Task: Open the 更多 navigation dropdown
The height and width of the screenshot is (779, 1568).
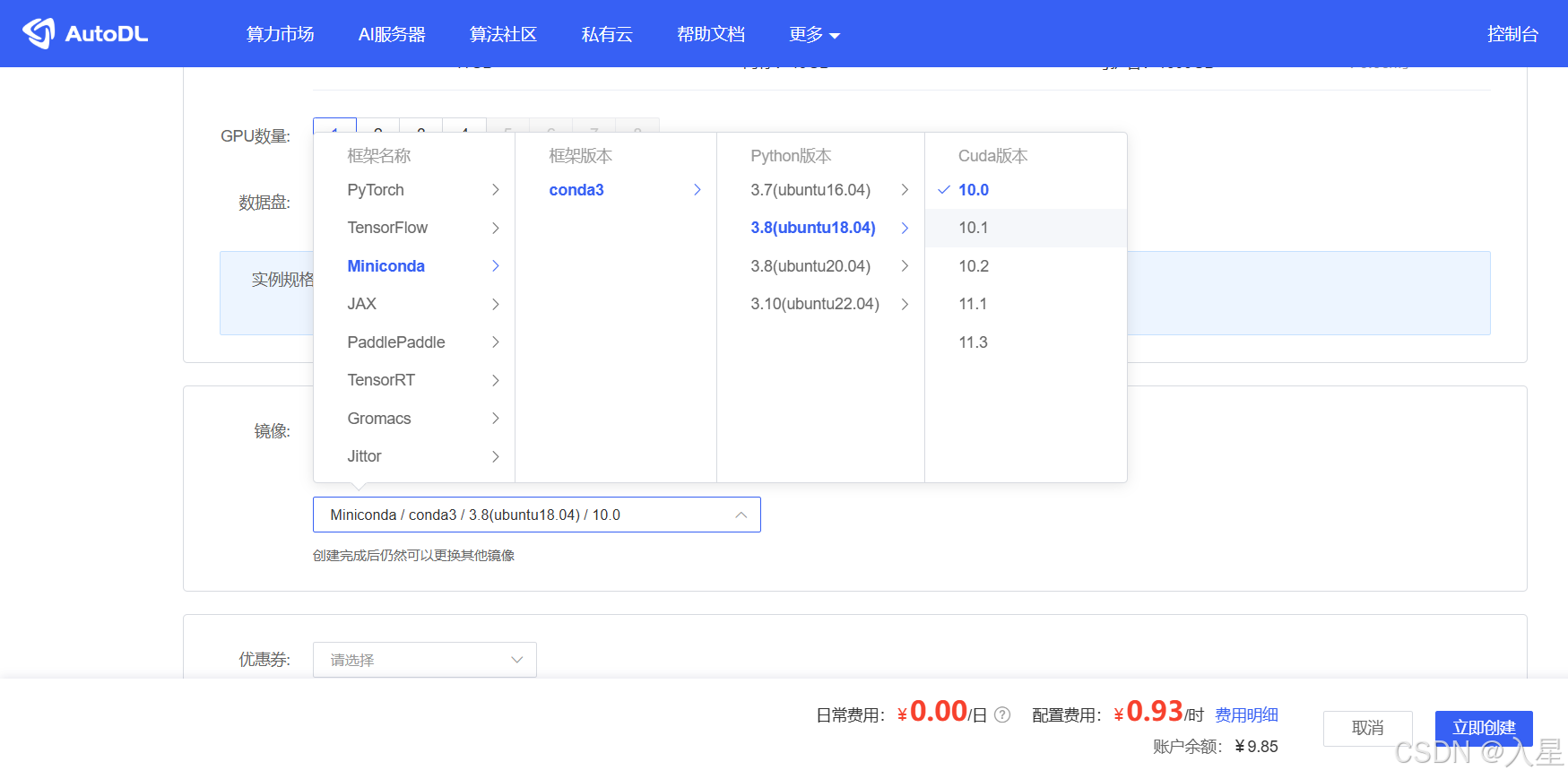Action: (x=814, y=34)
